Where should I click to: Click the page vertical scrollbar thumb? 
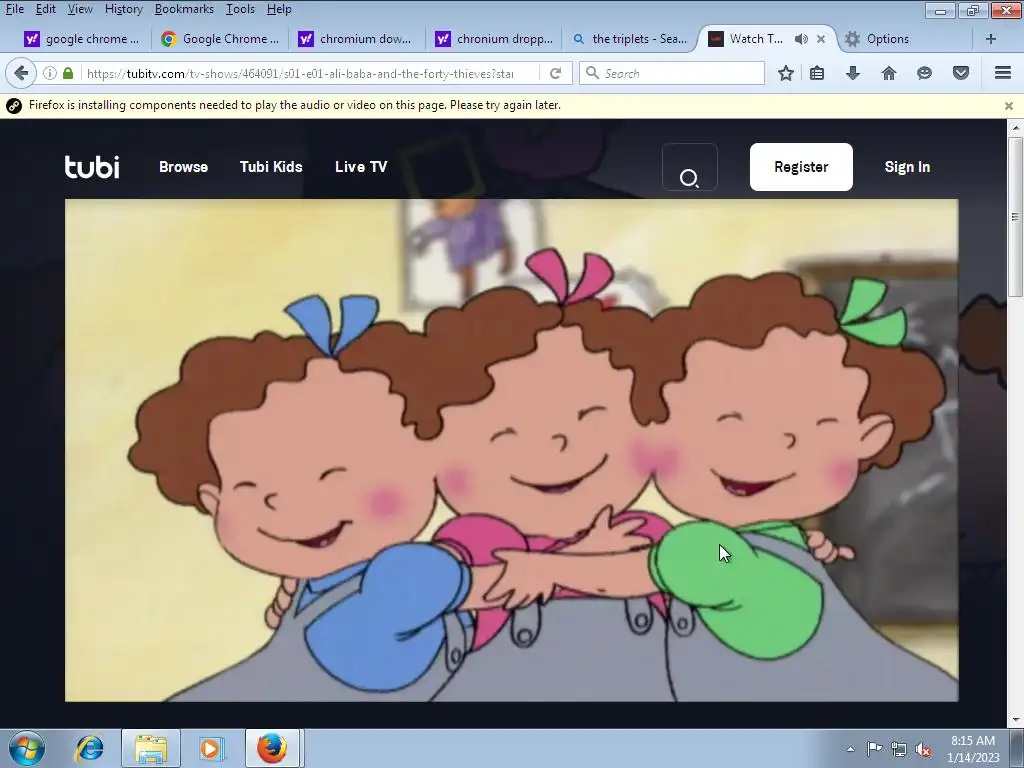pyautogui.click(x=1015, y=216)
